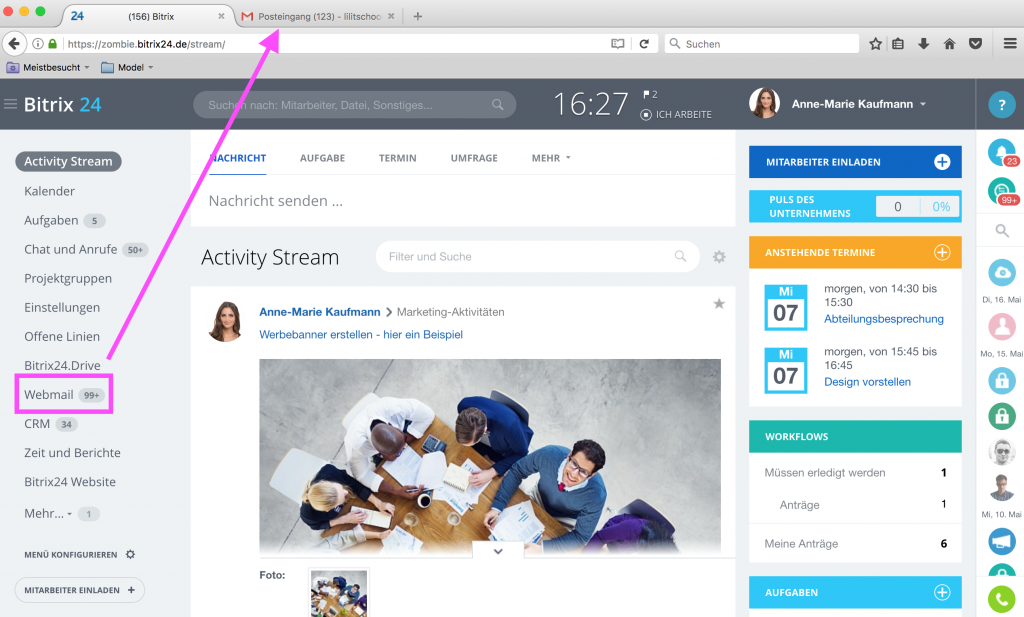Toggle the Bitrix24 left menu hamburger
Image resolution: width=1024 pixels, height=617 pixels.
coord(10,104)
